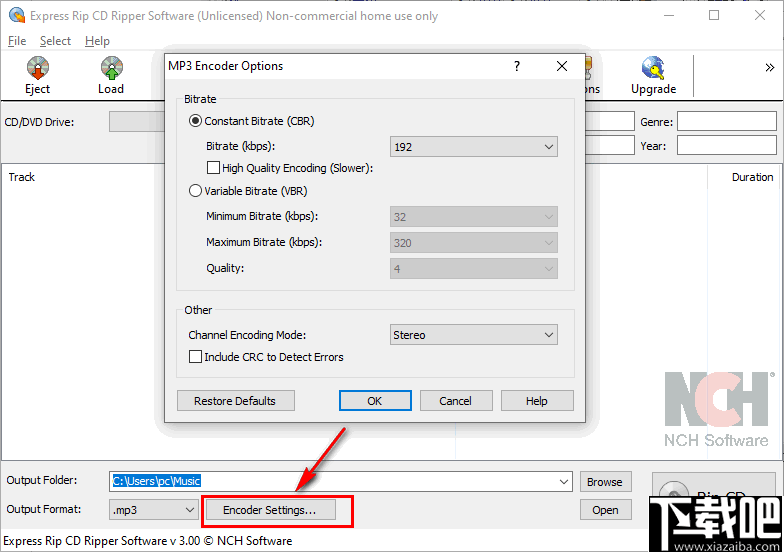
Task: Click the Output Folder path text field
Action: [x=341, y=482]
